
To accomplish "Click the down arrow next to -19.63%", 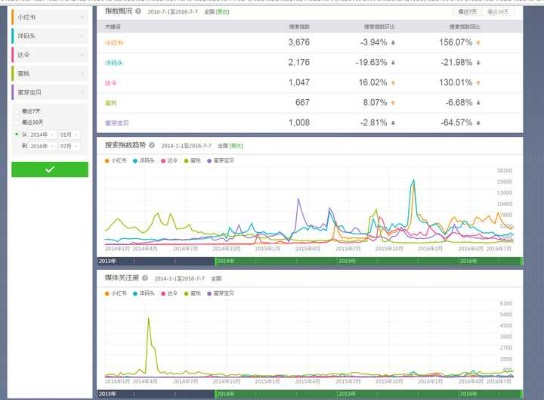I will click(x=393, y=63).
